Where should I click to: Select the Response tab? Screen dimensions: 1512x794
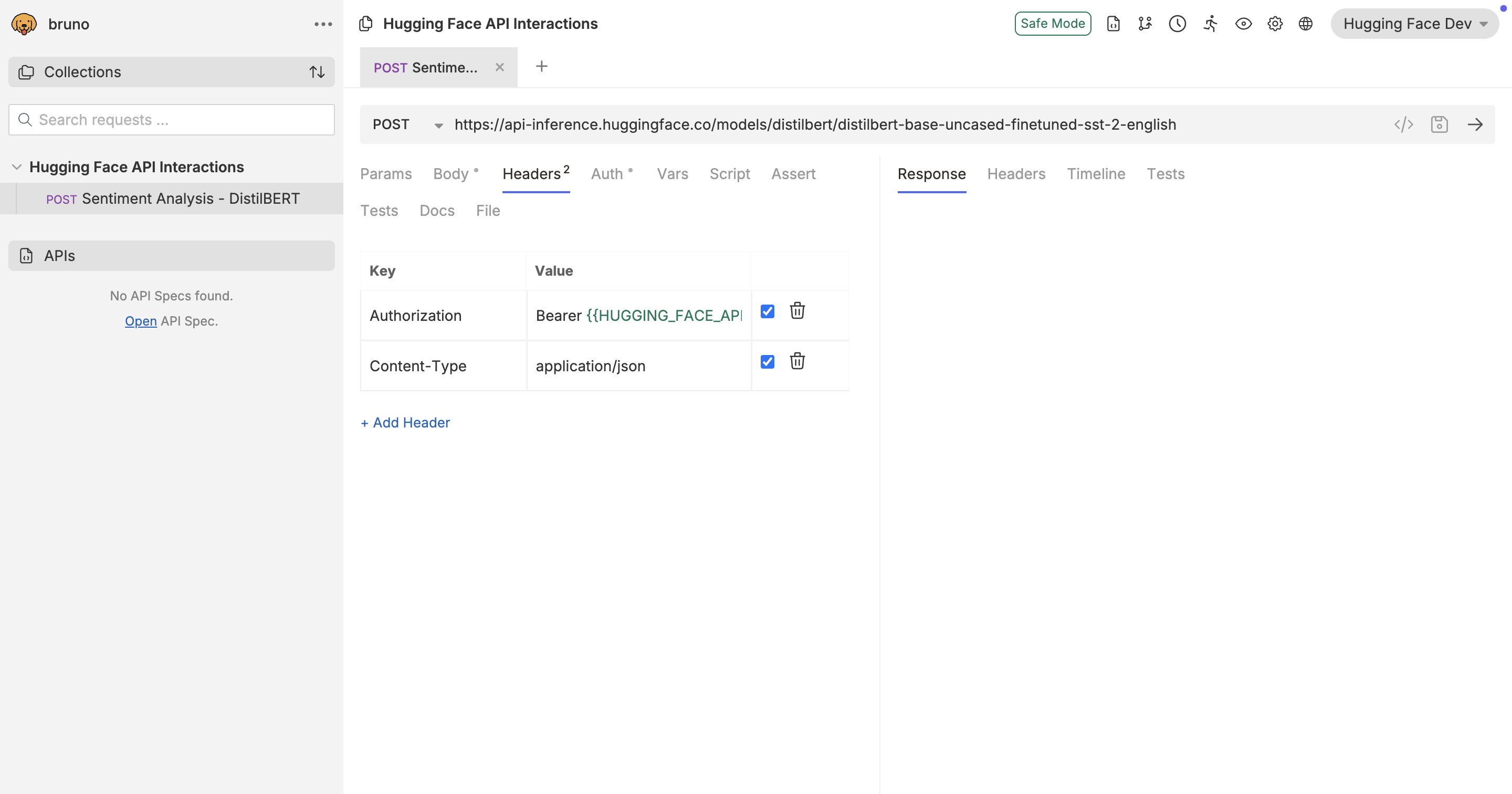pos(931,174)
